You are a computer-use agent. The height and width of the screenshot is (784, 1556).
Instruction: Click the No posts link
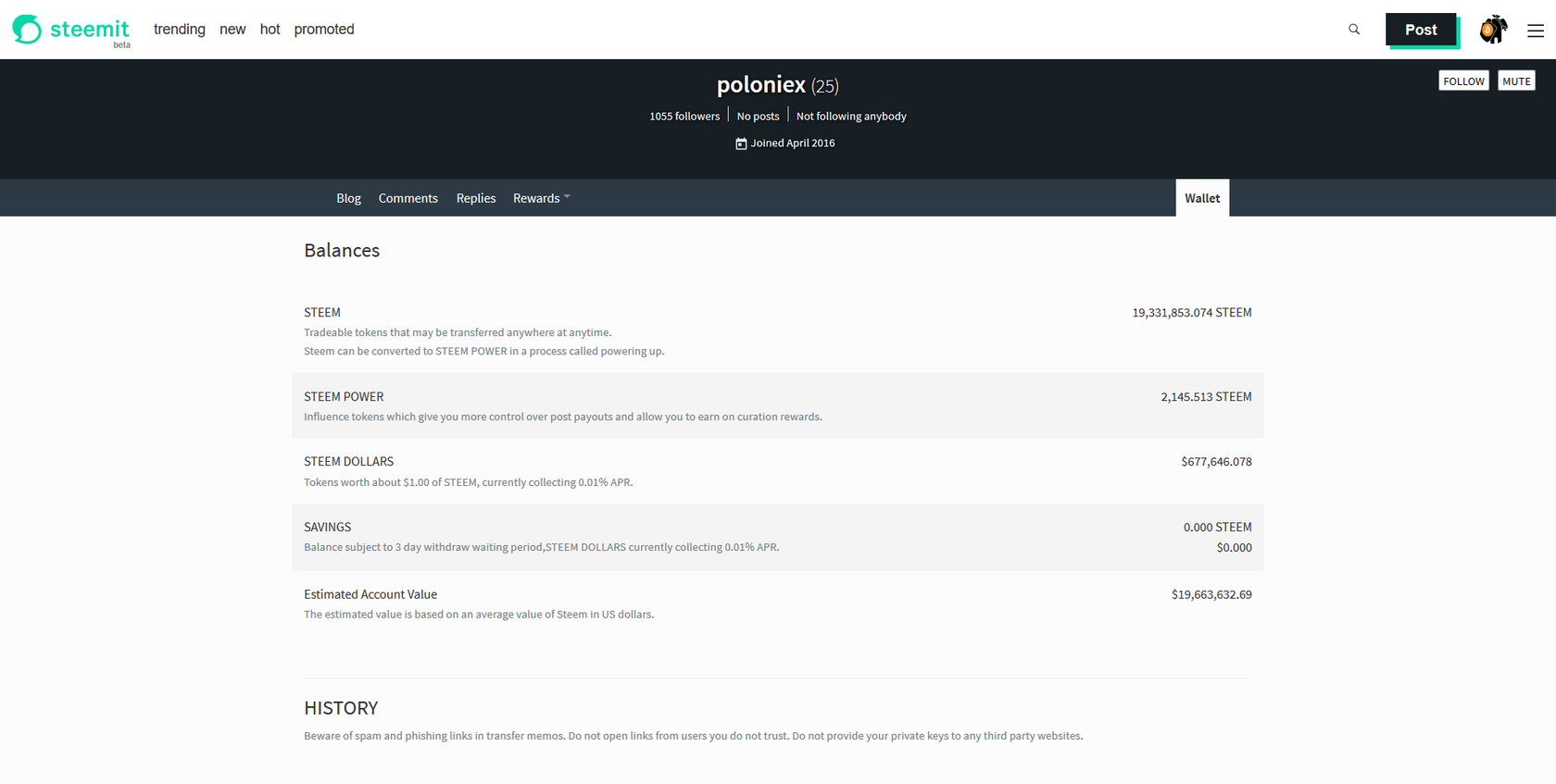tap(758, 116)
